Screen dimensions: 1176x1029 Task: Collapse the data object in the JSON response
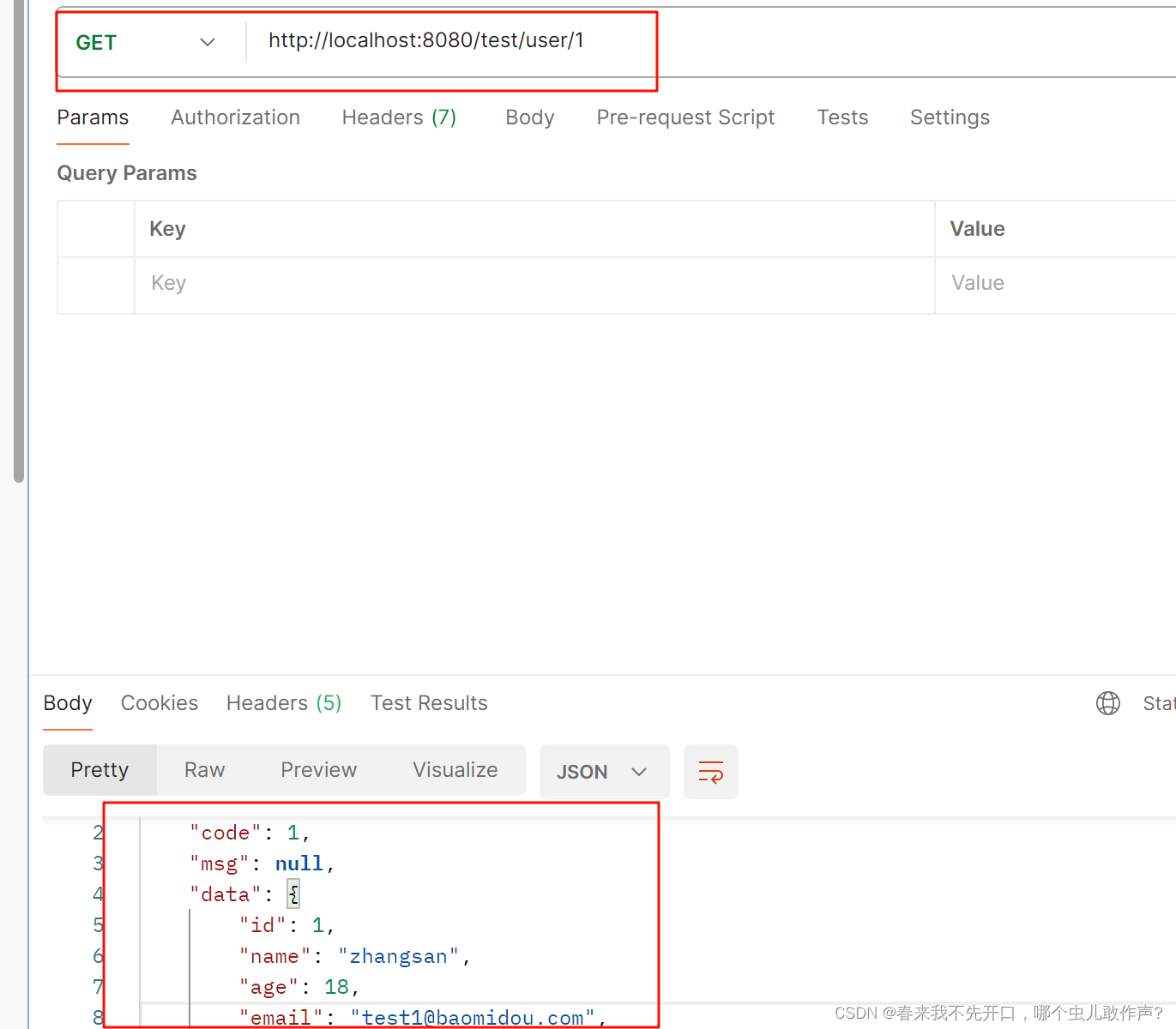(x=292, y=894)
